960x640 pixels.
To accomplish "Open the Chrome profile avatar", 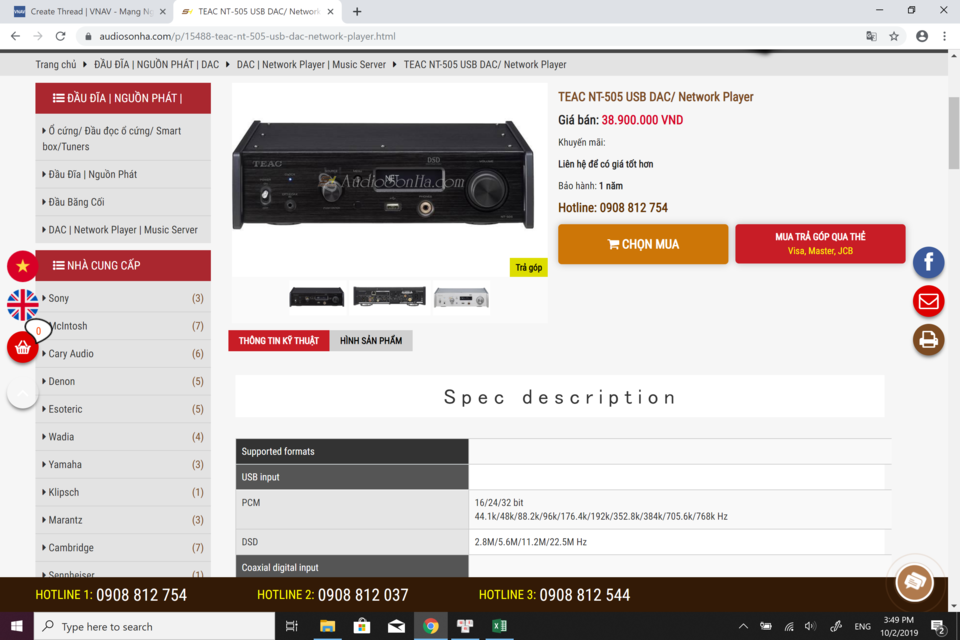I will click(921, 36).
